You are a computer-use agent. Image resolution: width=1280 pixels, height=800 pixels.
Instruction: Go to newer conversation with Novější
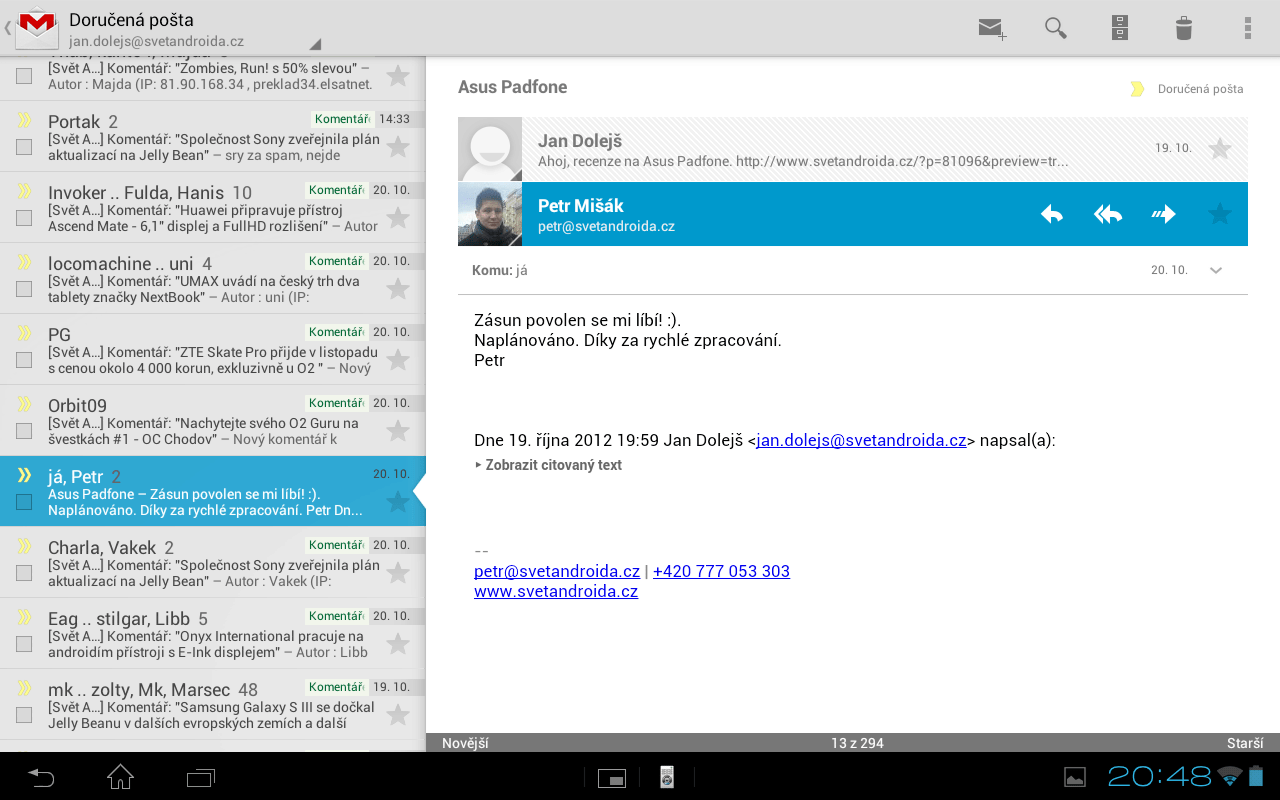(x=465, y=743)
